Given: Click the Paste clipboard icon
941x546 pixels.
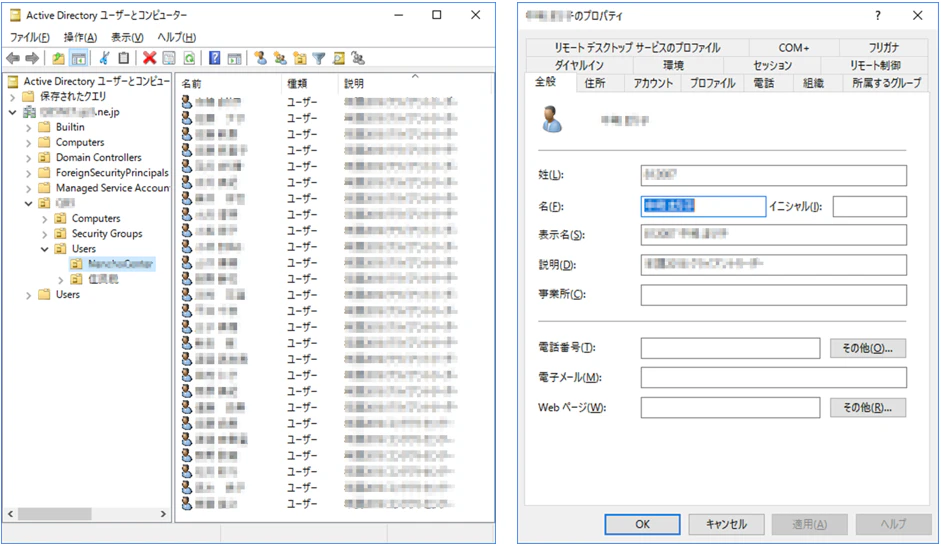Looking at the screenshot, I should (124, 58).
